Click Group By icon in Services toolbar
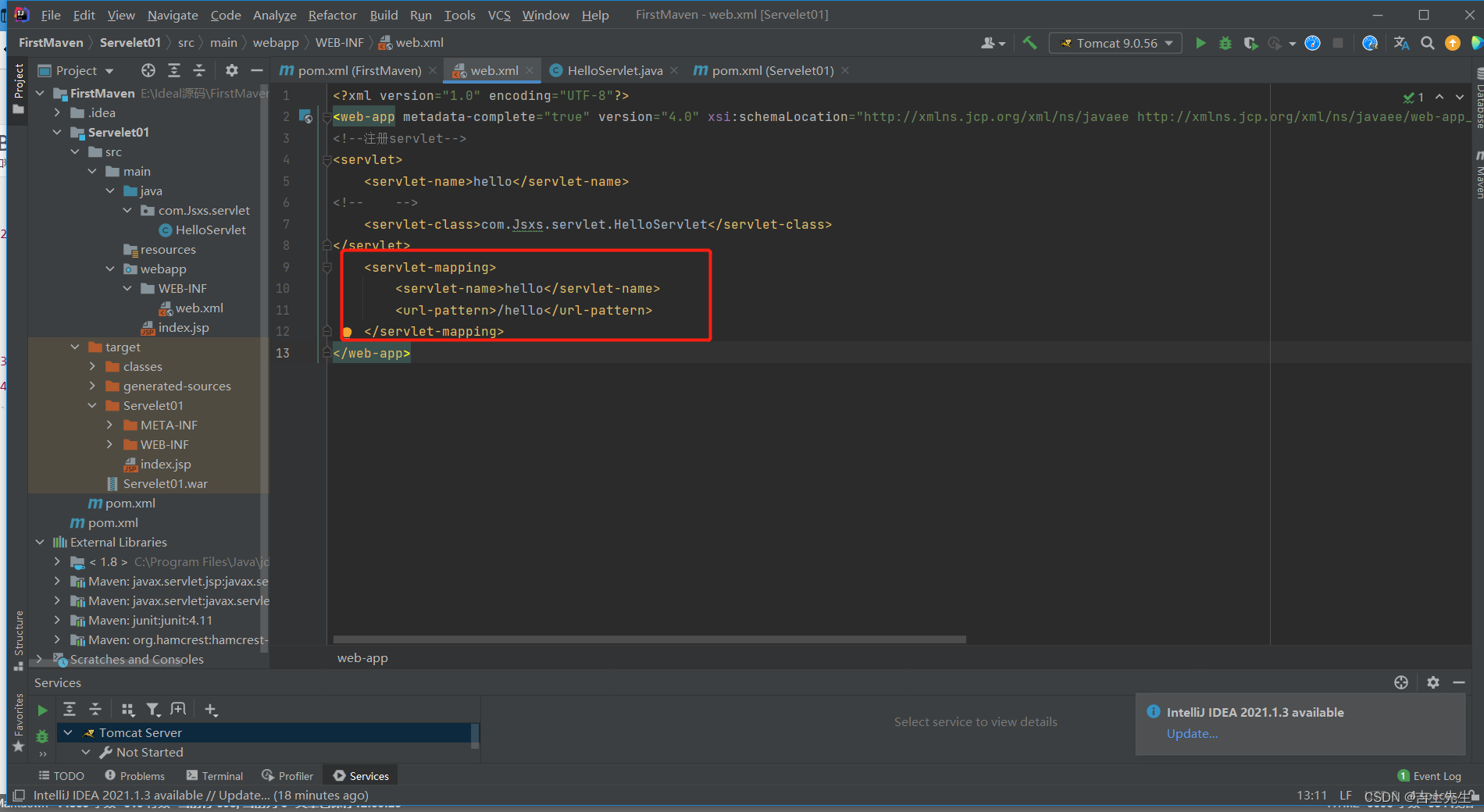The image size is (1484, 812). point(128,709)
